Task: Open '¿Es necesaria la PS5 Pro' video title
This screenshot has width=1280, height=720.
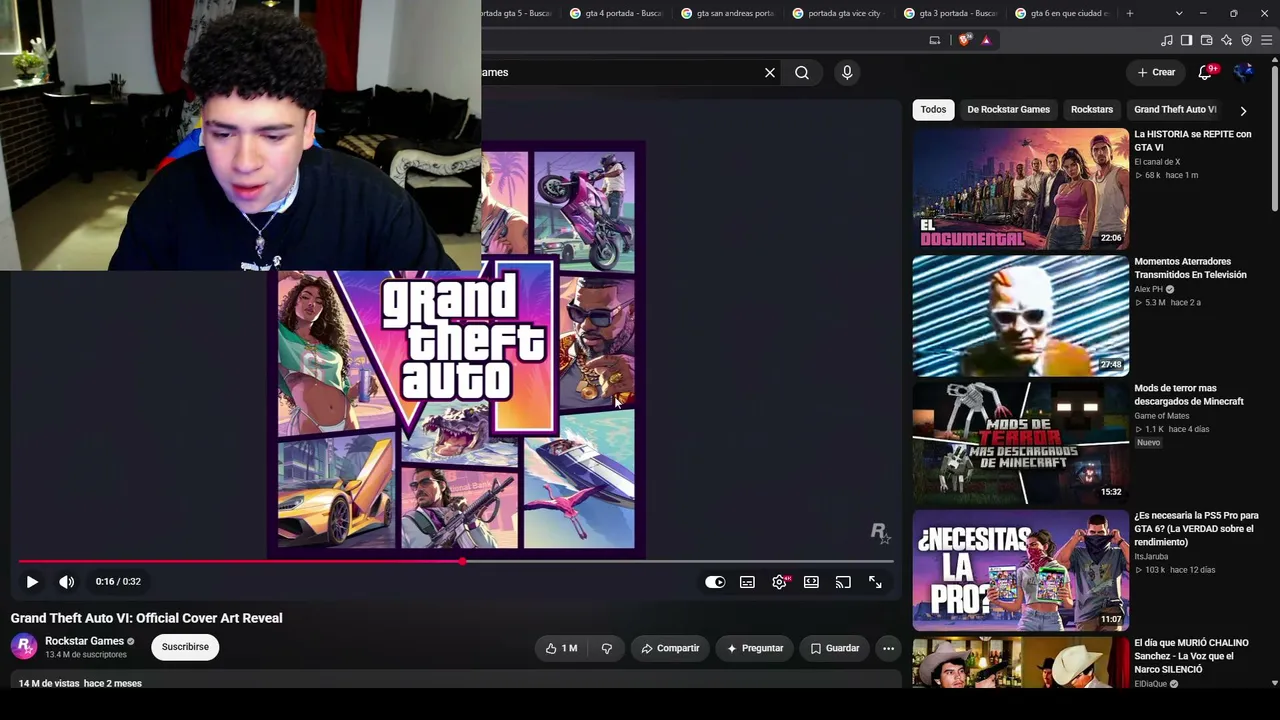Action: [1196, 529]
